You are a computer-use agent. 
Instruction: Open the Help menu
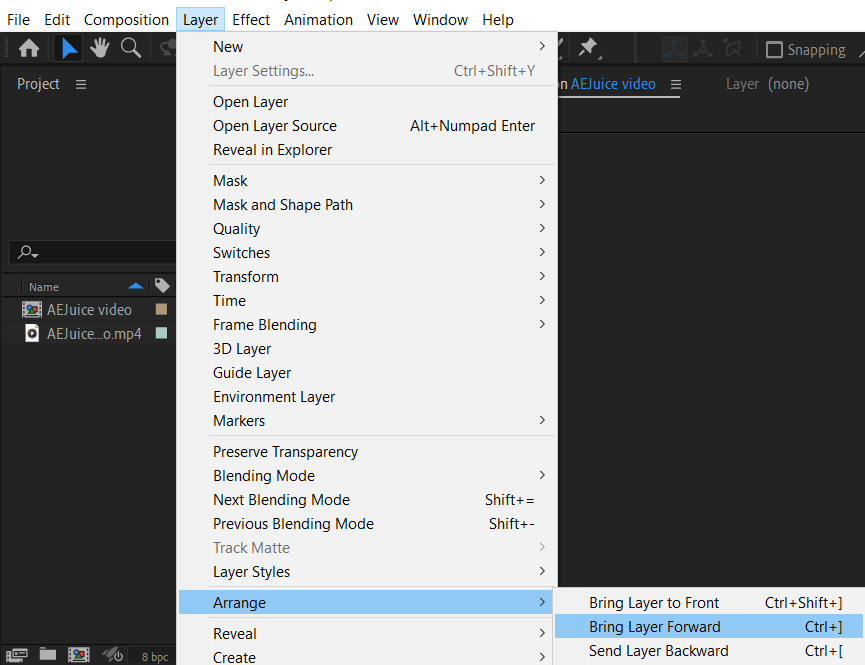pyautogui.click(x=498, y=20)
